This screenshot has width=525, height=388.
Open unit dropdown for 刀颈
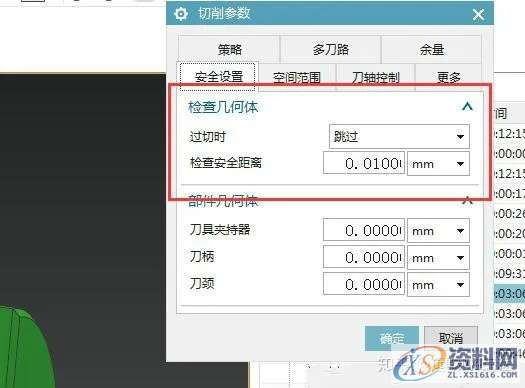[438, 285]
